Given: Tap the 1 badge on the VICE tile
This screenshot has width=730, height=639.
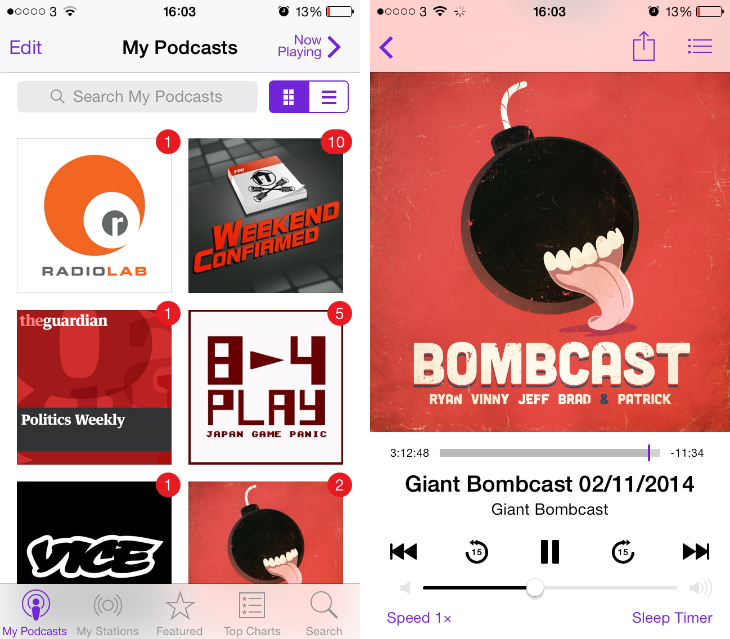Looking at the screenshot, I should click(168, 485).
